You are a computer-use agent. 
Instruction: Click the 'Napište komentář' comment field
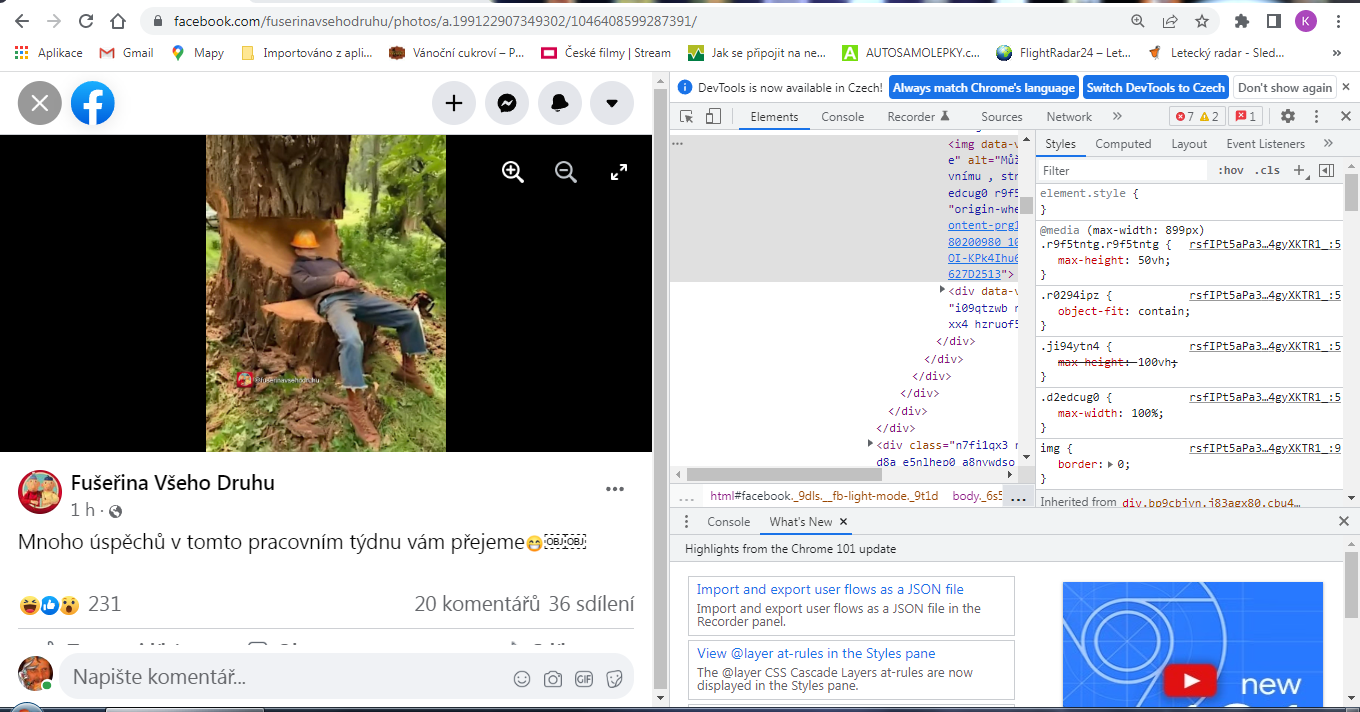click(280, 678)
